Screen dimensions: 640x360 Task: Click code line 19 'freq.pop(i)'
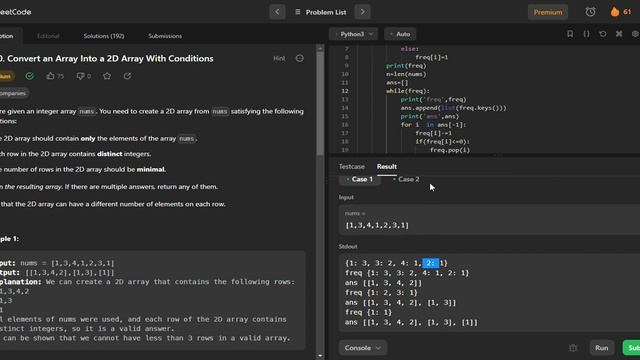click(450, 150)
